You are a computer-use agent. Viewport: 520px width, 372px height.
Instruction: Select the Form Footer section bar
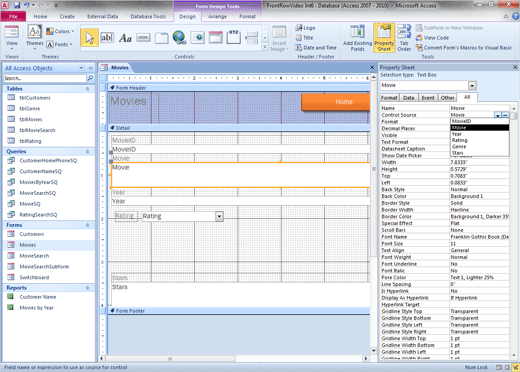pos(239,311)
